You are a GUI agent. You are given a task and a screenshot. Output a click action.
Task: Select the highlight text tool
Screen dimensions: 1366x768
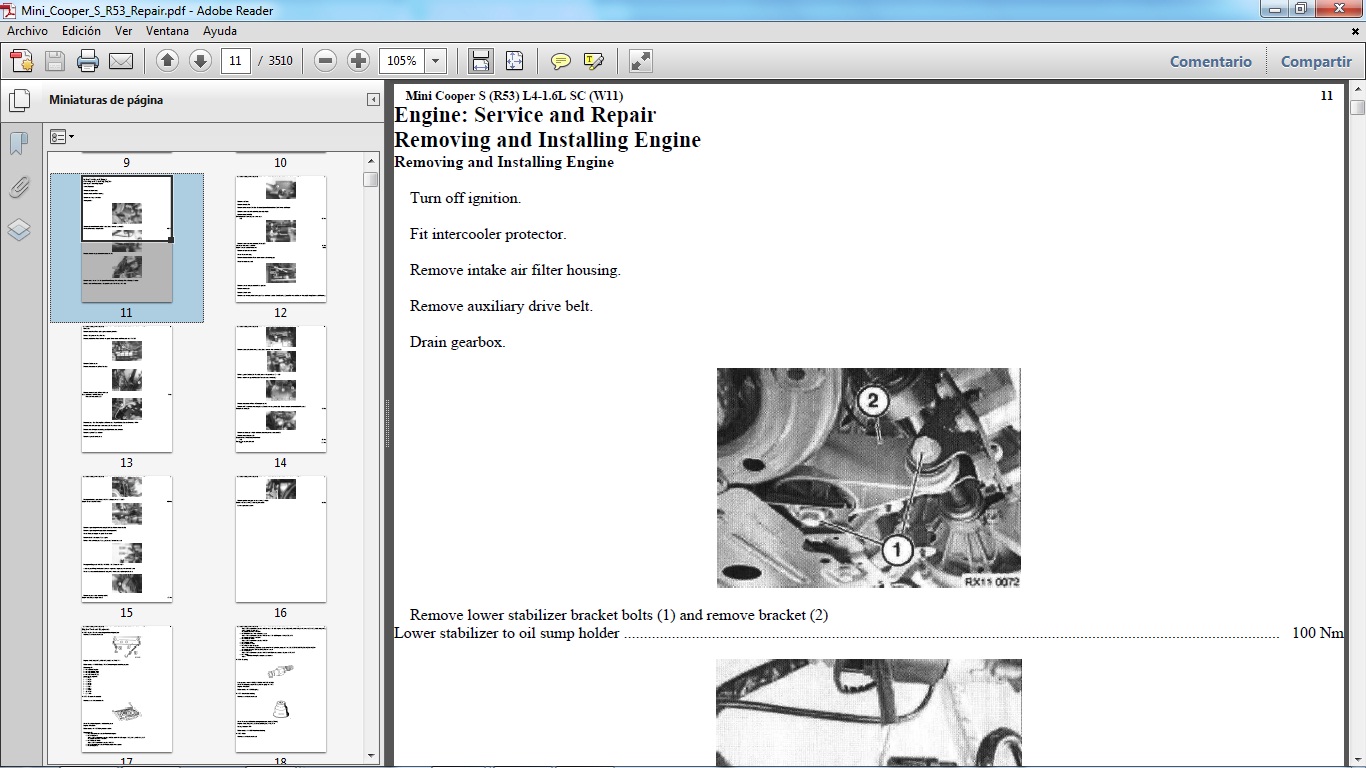(x=593, y=61)
